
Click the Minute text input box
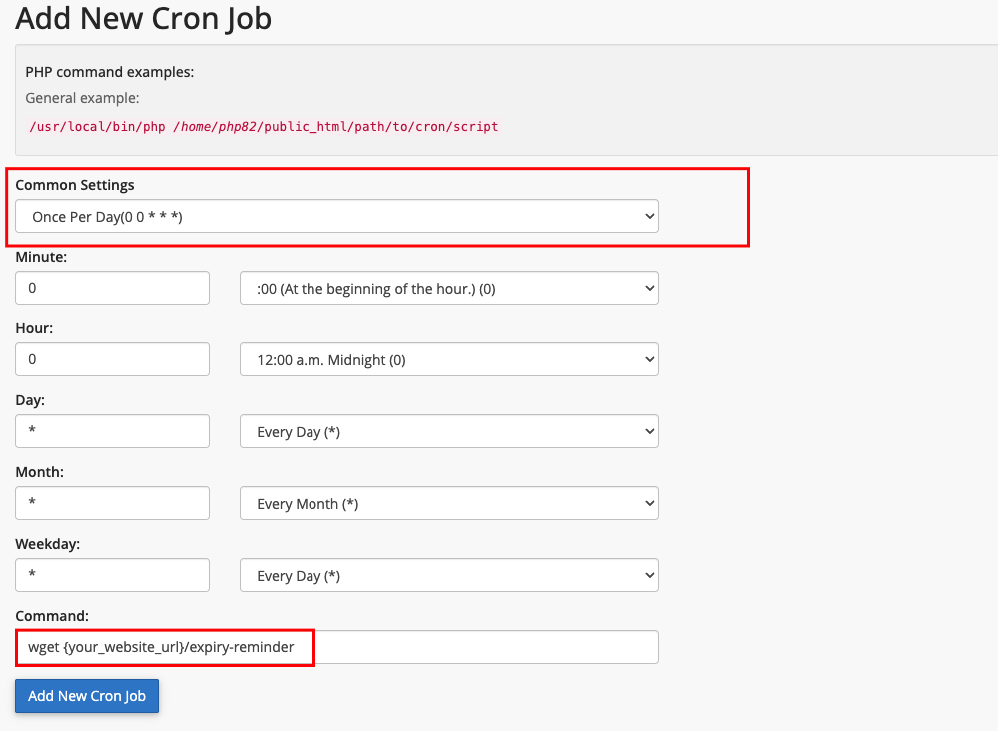coord(112,288)
